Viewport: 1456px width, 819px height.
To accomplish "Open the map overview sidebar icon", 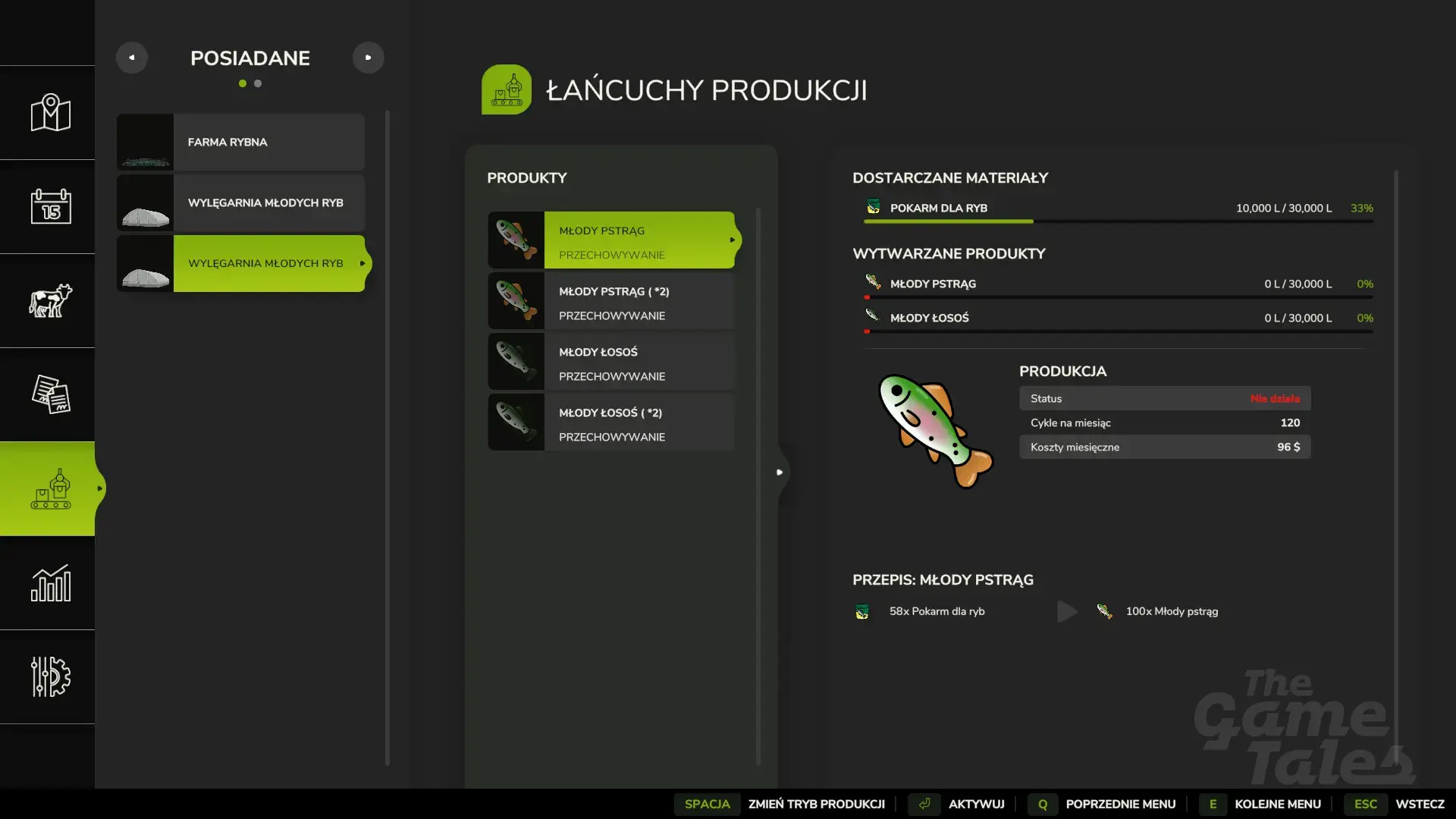I will coord(50,113).
